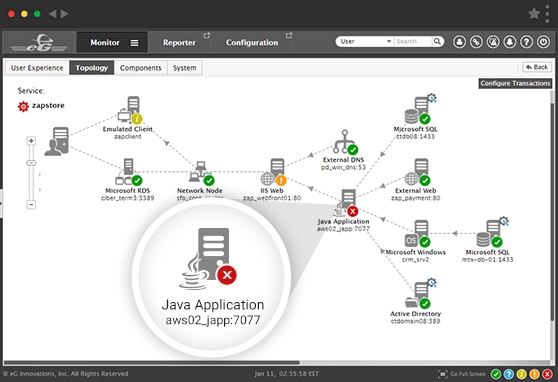Click the zoom in plus button
This screenshot has height=382, width=558.
31,141
